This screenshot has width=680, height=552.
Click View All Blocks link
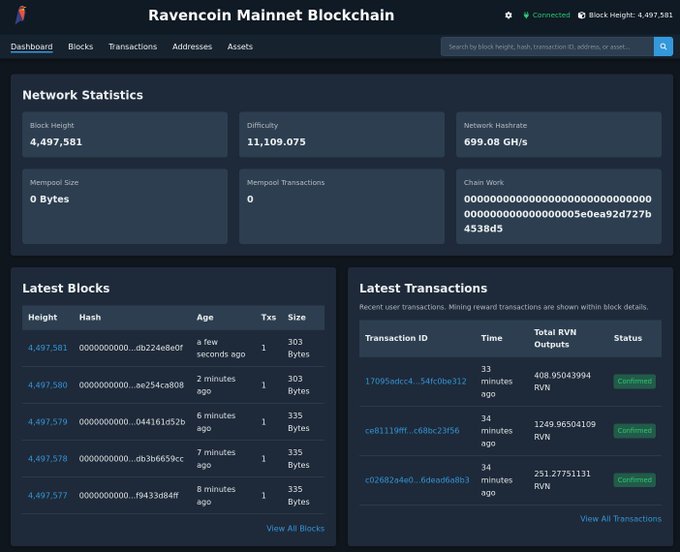click(x=295, y=529)
